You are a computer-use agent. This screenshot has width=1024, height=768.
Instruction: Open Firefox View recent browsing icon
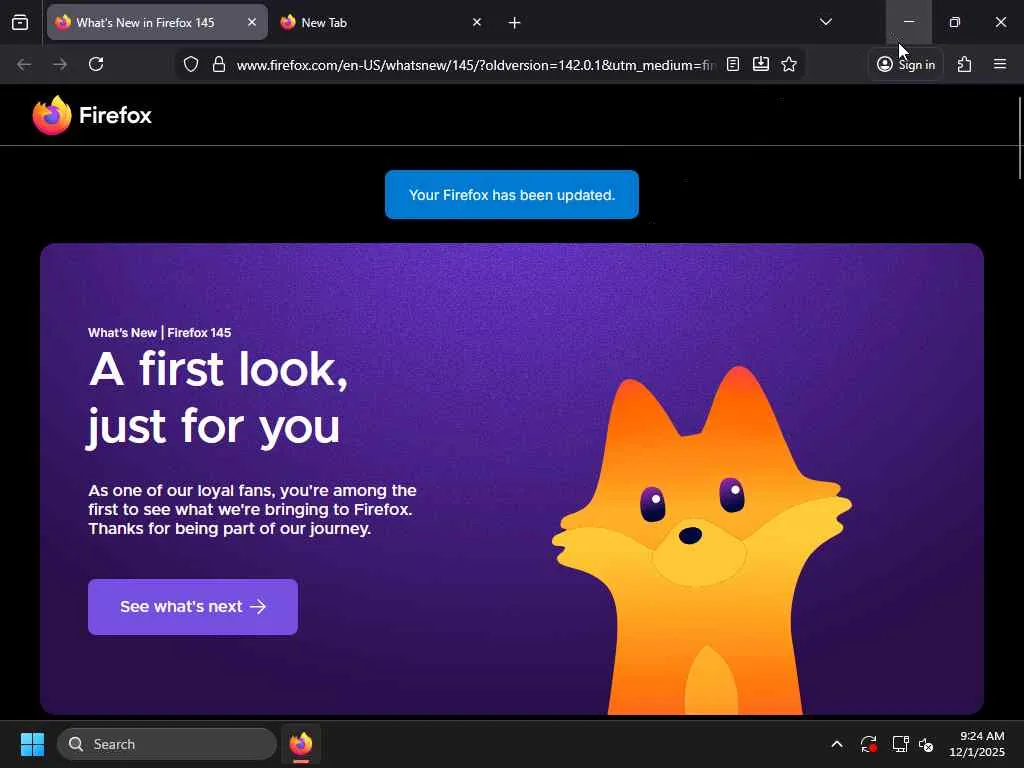pyautogui.click(x=20, y=22)
